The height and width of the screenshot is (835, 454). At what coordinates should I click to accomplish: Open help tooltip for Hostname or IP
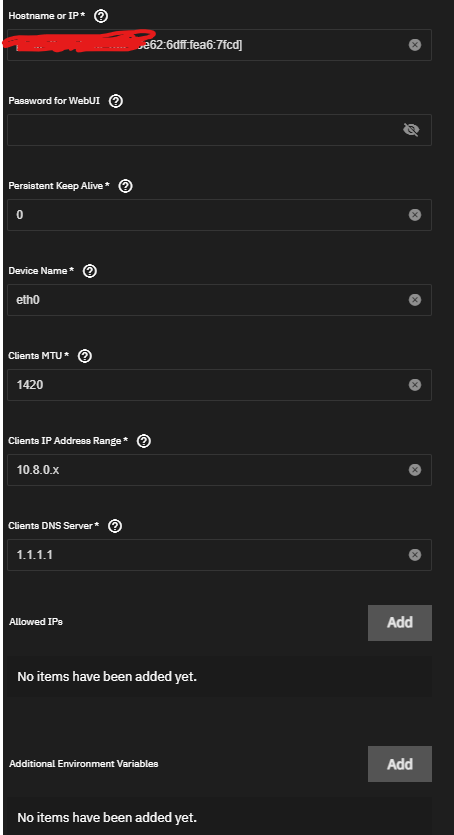coord(101,16)
